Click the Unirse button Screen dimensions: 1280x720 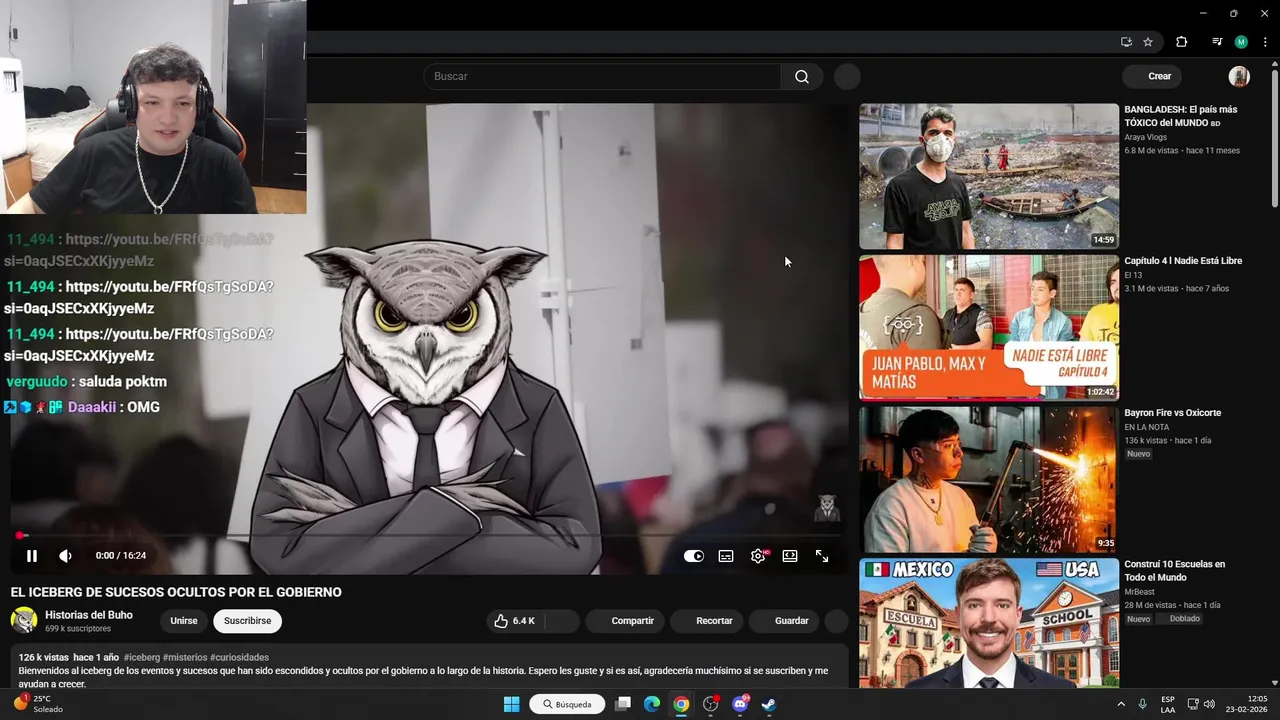point(184,621)
